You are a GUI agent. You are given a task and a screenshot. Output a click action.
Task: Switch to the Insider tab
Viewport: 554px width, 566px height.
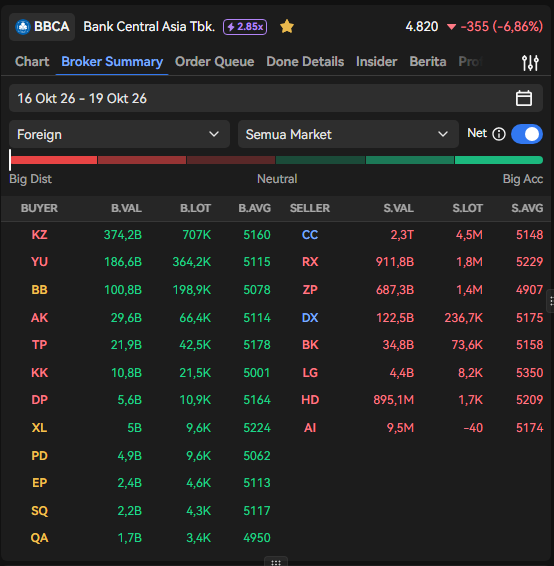[x=376, y=62]
